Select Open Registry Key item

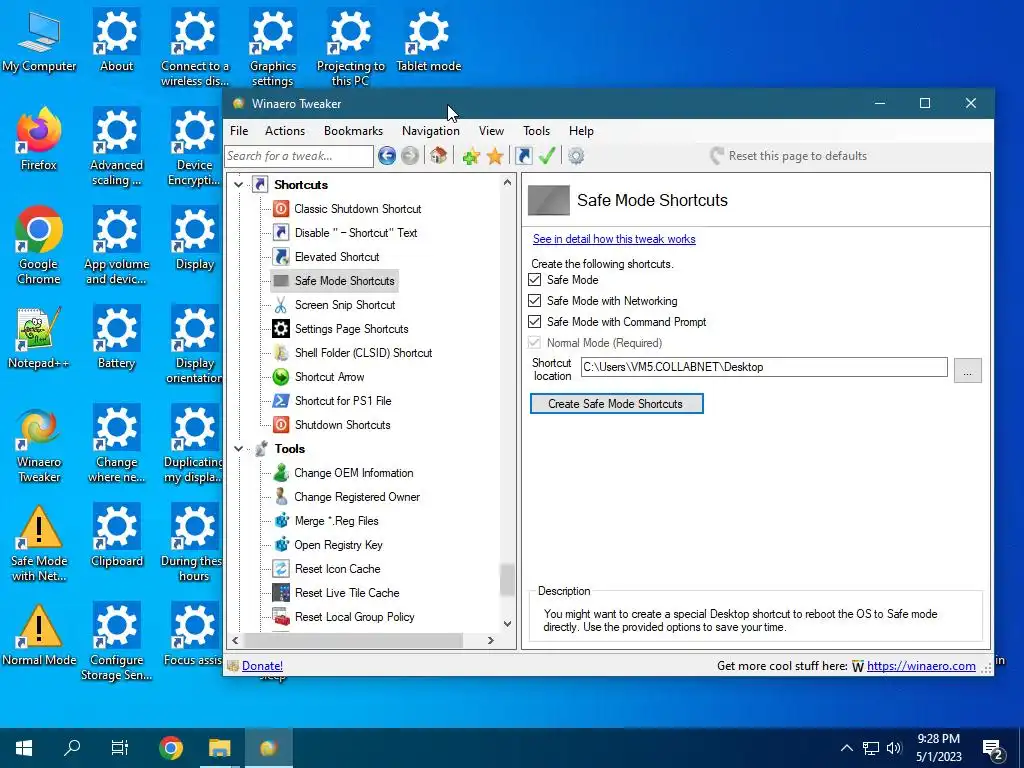pos(338,545)
